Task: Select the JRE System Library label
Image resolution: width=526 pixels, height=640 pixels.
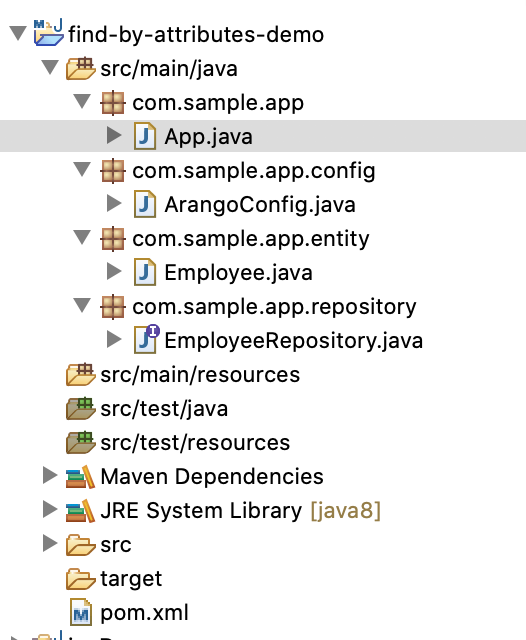Action: (201, 511)
